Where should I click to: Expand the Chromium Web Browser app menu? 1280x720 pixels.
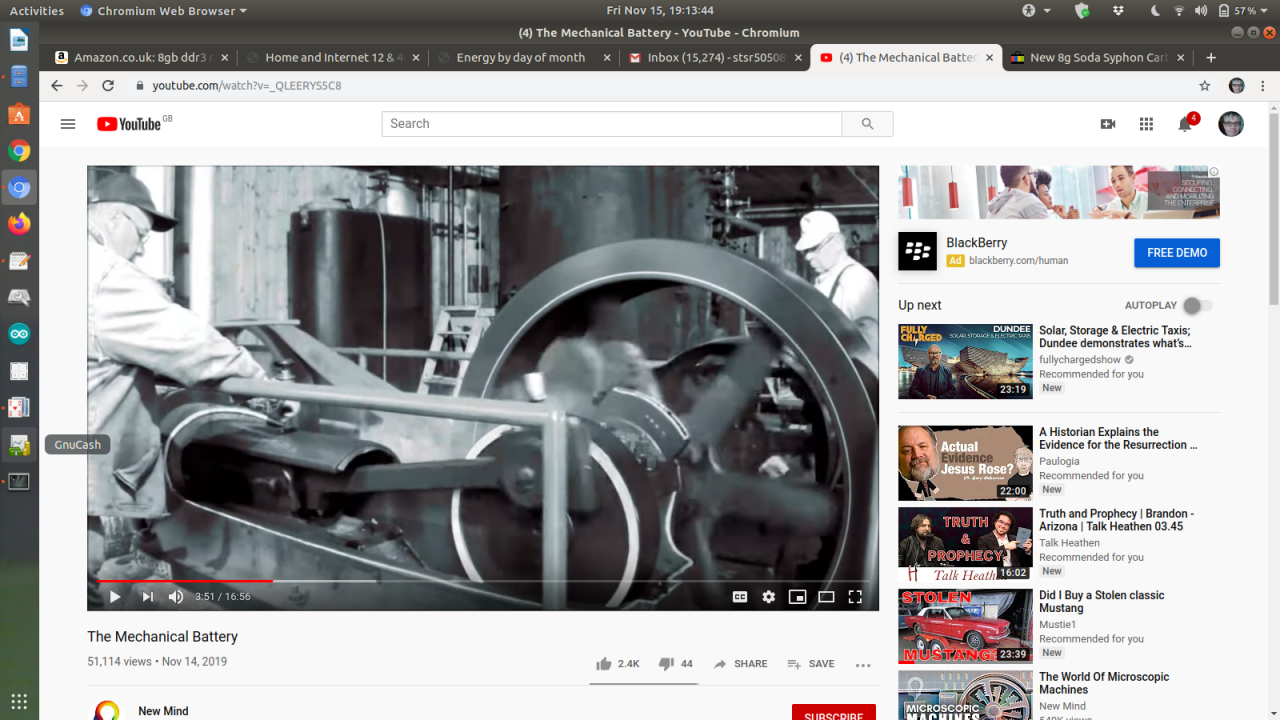(163, 11)
